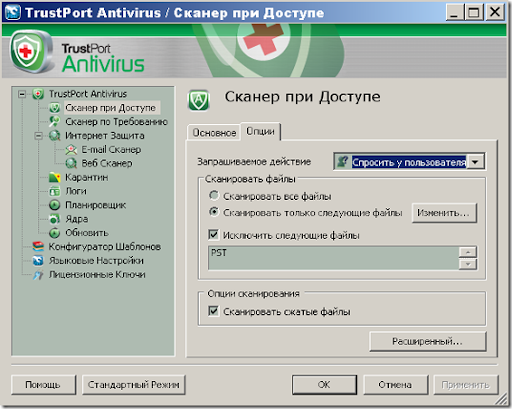
Task: Click the PST excluded files field
Action: [333, 258]
